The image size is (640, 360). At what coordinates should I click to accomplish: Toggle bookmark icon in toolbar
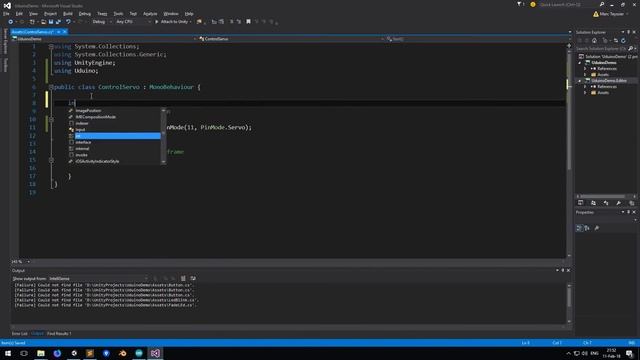(x=248, y=22)
